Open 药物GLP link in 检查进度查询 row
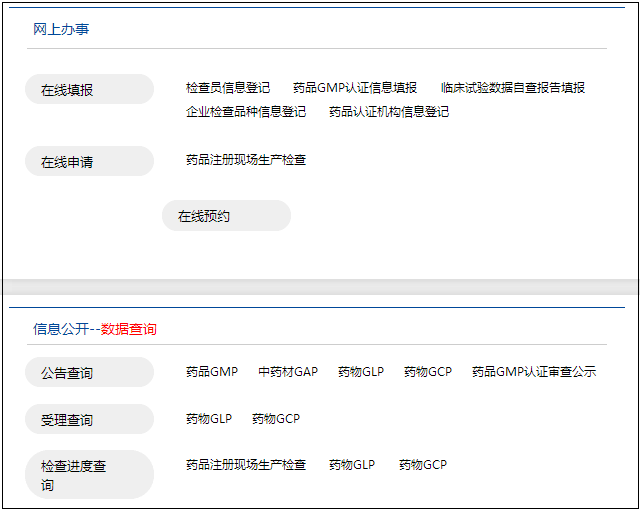 [x=352, y=465]
